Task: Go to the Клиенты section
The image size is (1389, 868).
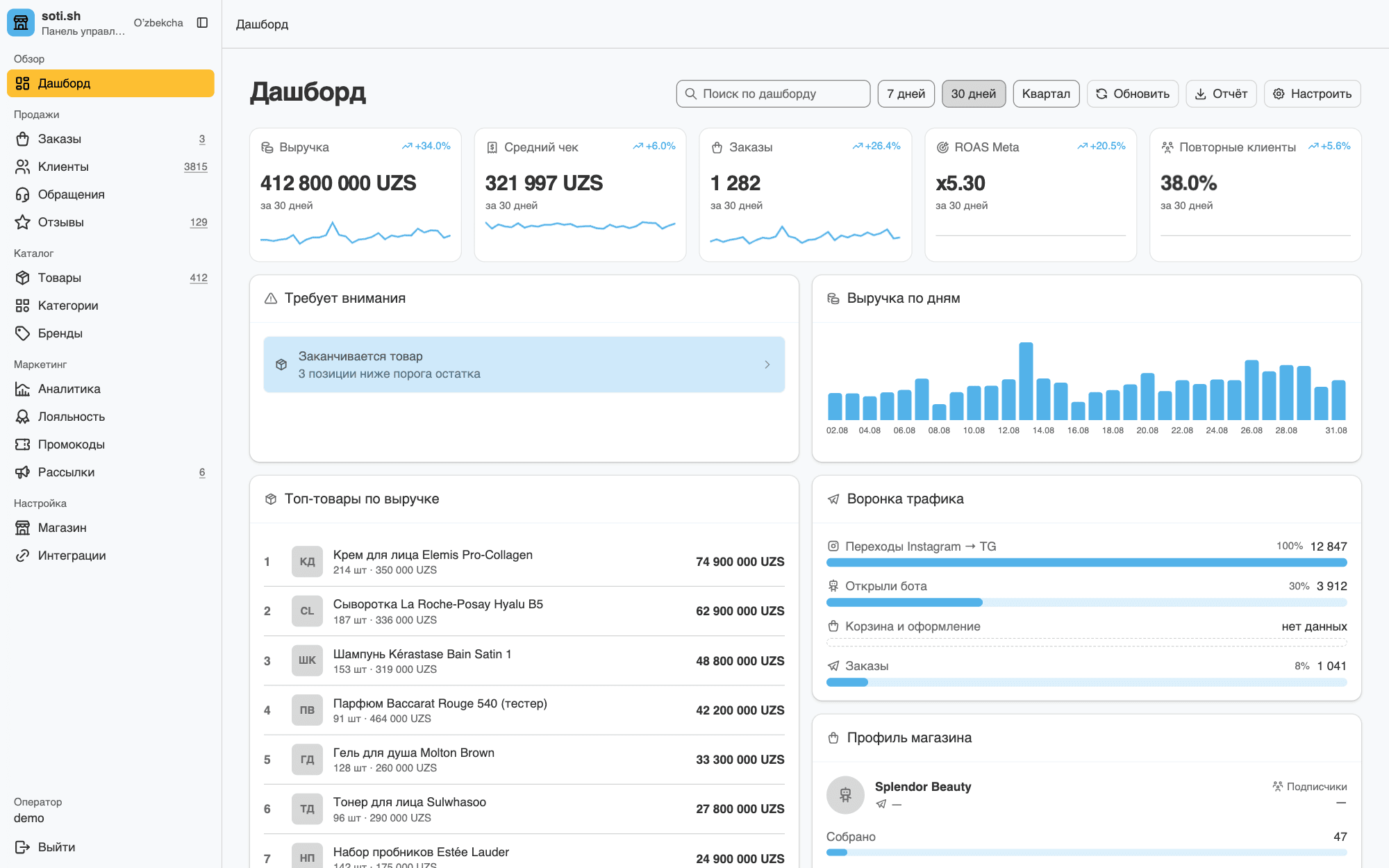Action: [x=110, y=167]
